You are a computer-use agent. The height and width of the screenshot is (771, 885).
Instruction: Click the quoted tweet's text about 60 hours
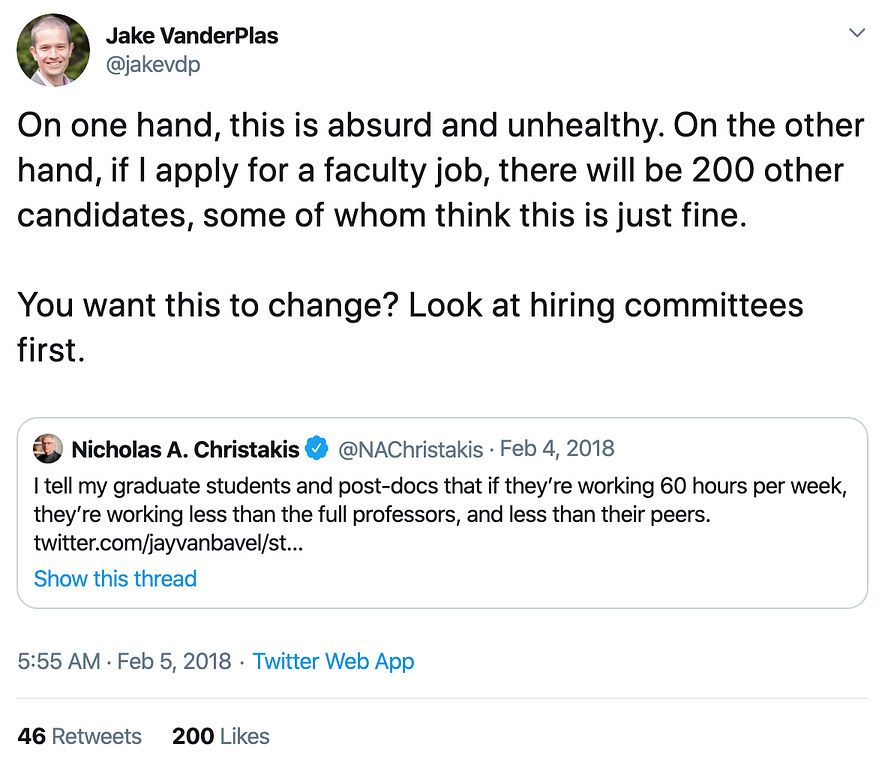point(400,501)
